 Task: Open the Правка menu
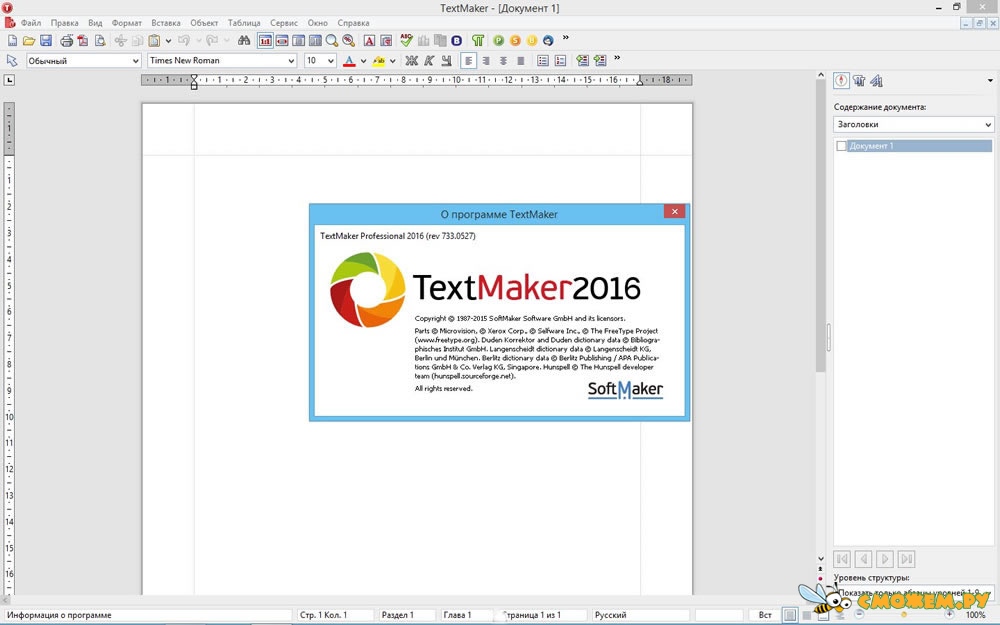pos(64,23)
